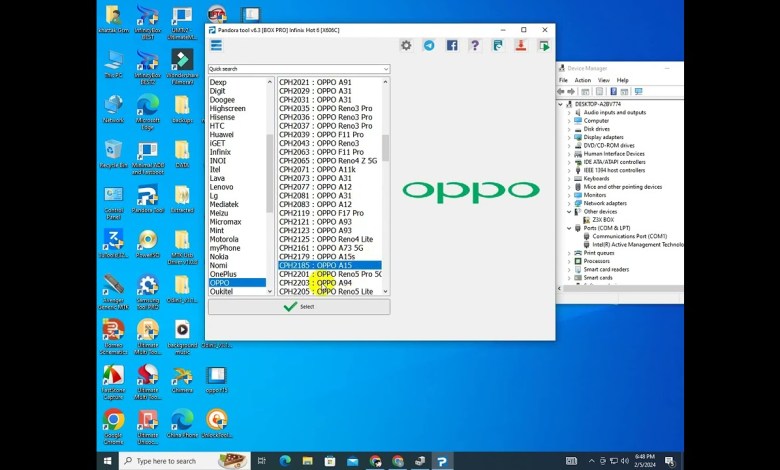Viewport: 780px width, 470px height.
Task: Click the red download icon in Pandora toolbar
Action: coord(521,46)
